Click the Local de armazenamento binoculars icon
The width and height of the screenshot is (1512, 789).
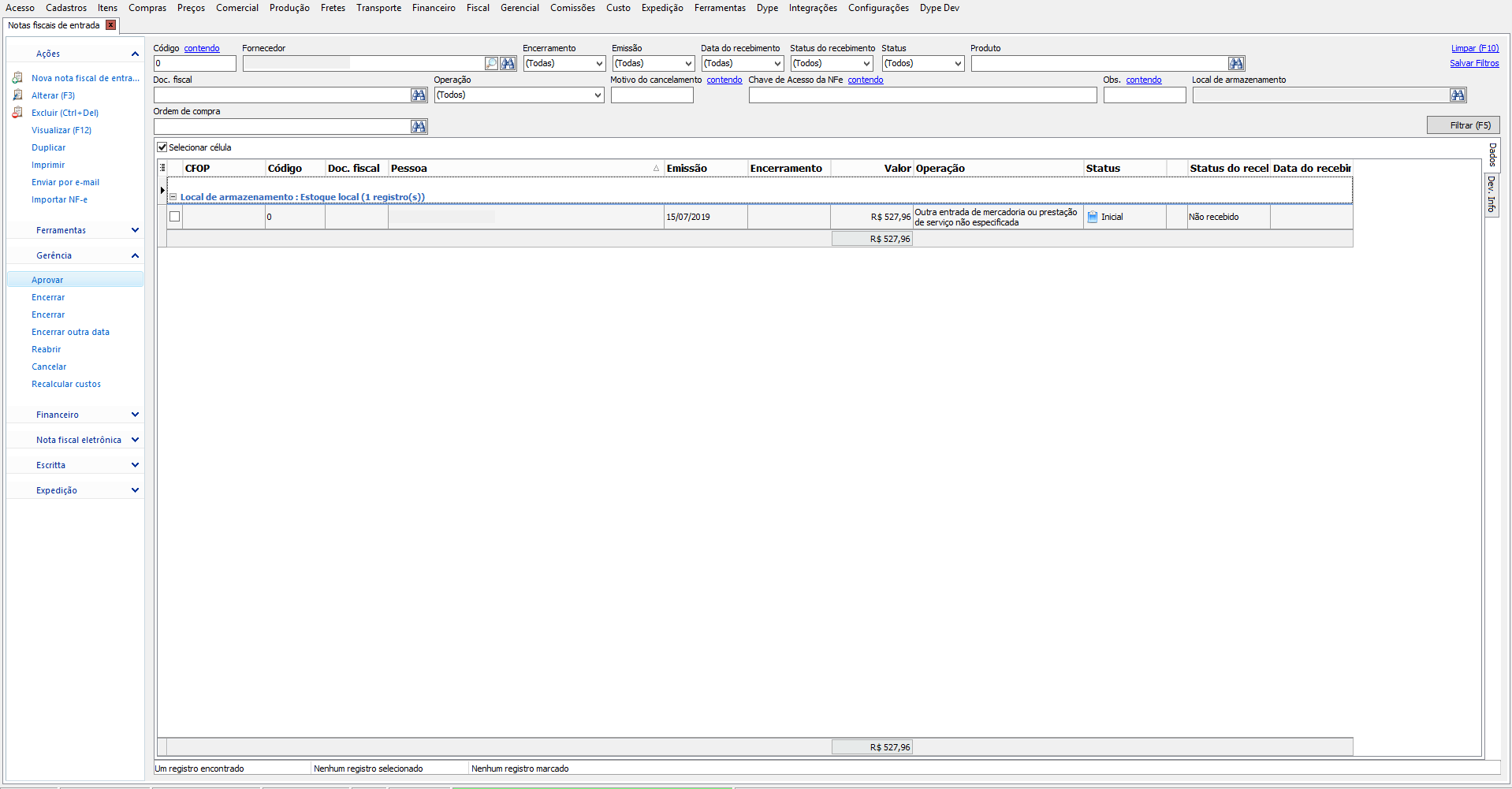coord(1458,95)
